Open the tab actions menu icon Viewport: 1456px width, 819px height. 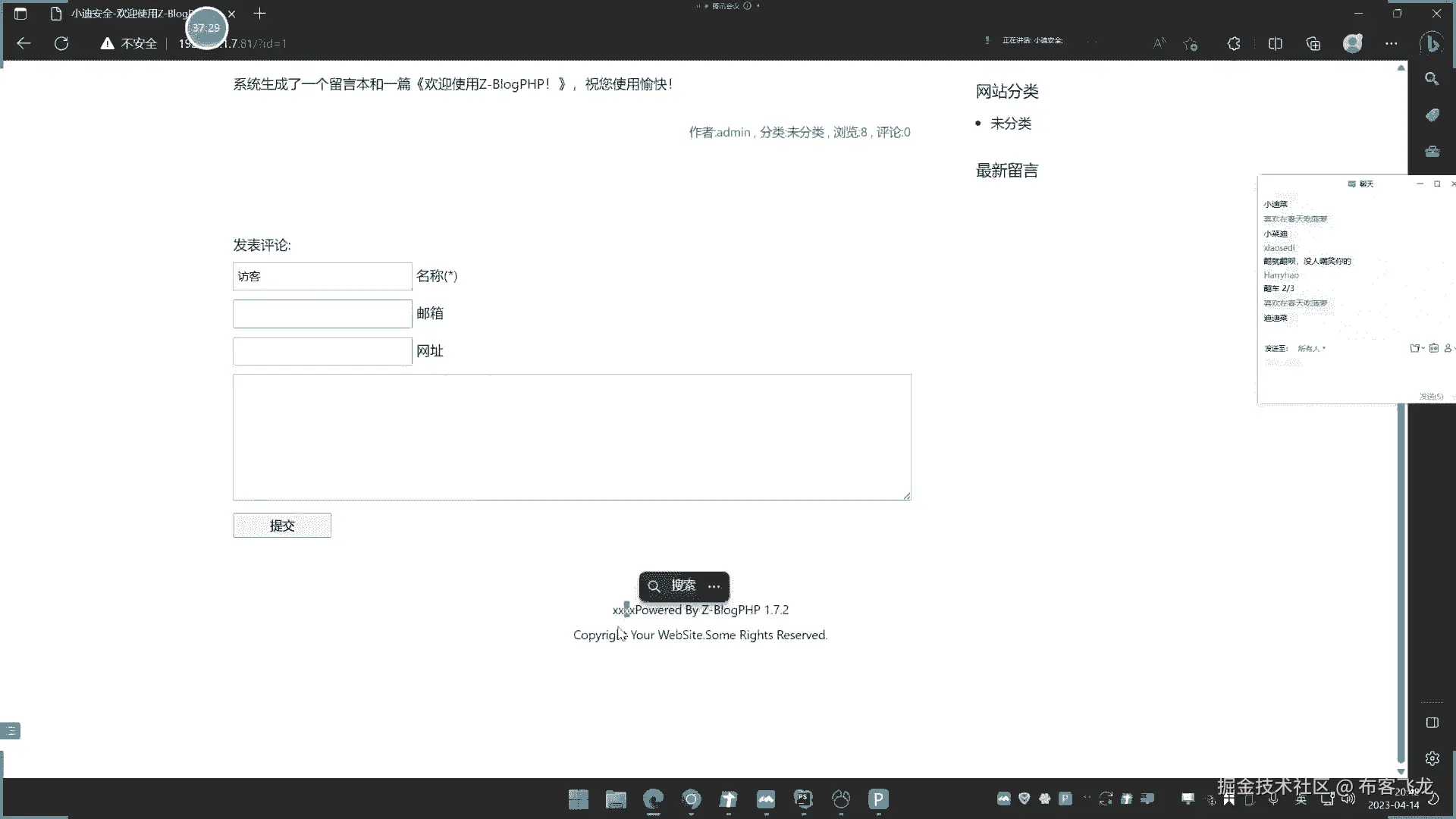tap(20, 14)
